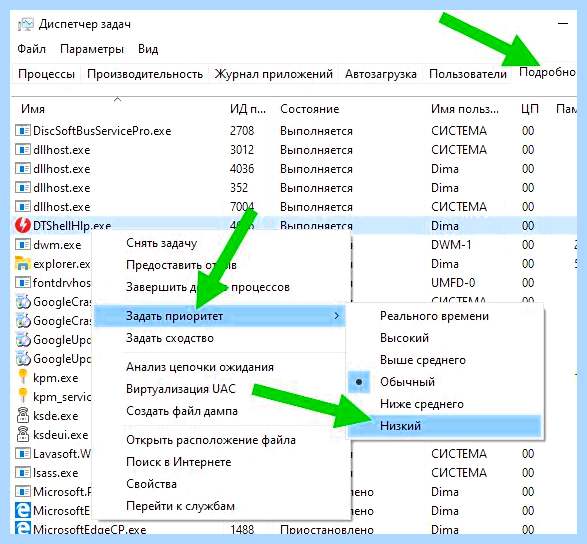The height and width of the screenshot is (544, 587).
Task: Click the icon of dllhost.exe with PID 3012
Action: coord(22,150)
